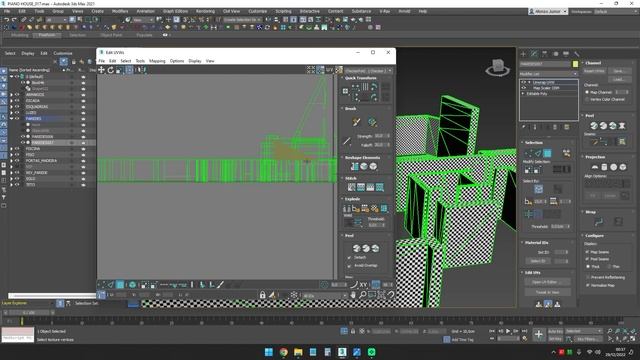Select the Thin seam display radio button
Screen dimensions: 640x360
[x=609, y=267]
